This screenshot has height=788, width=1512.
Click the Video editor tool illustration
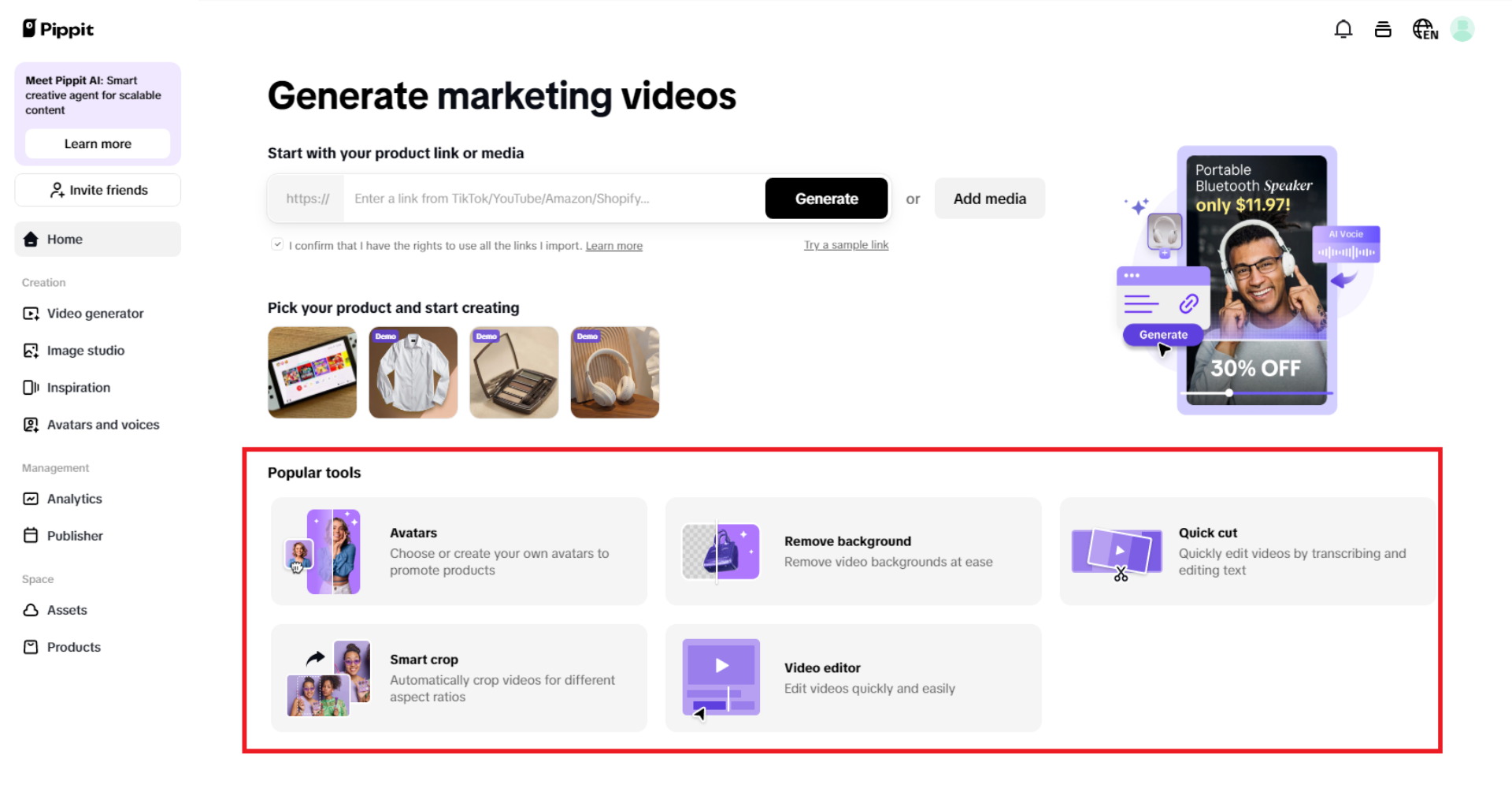(721, 678)
